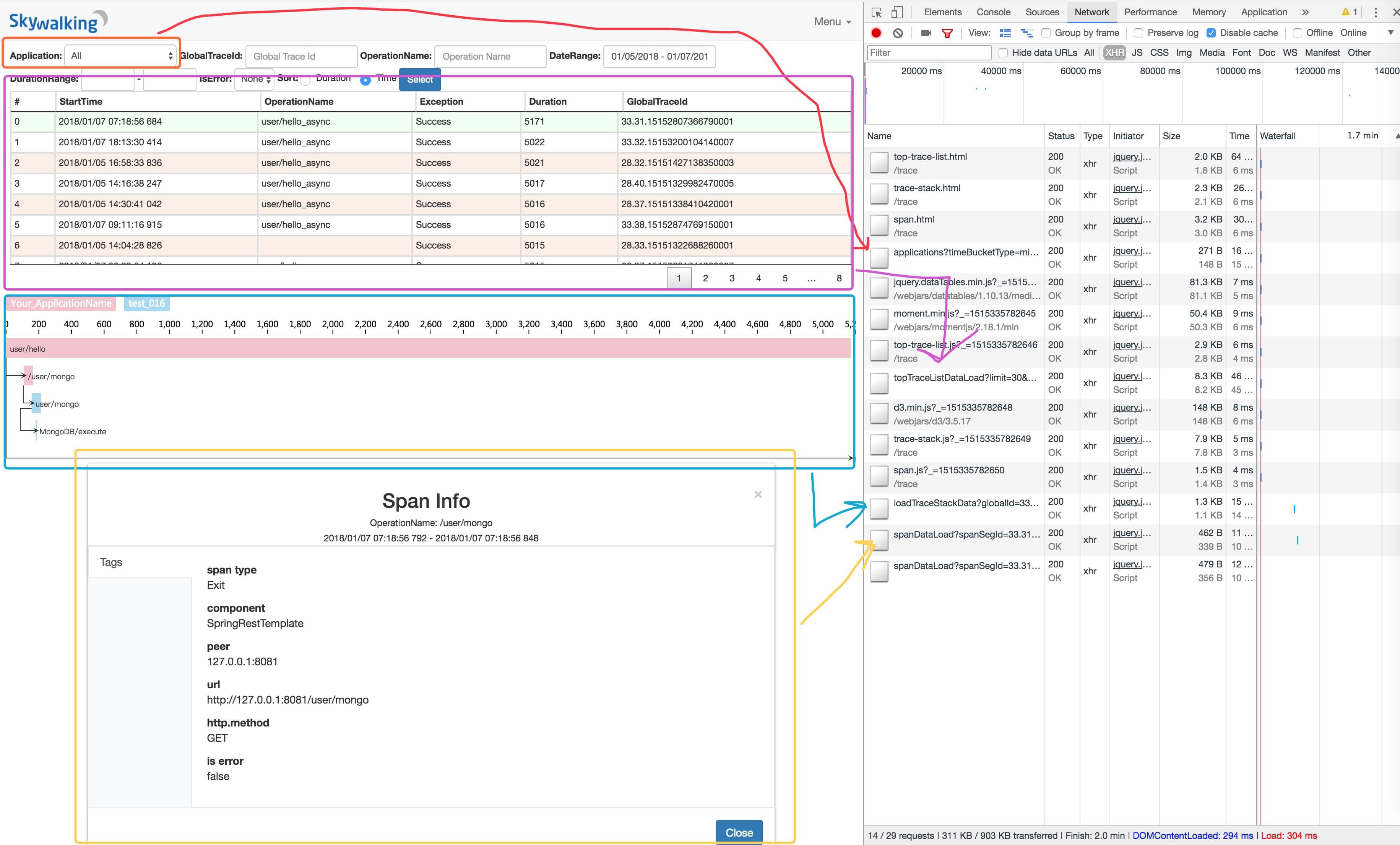Screen dimensions: 1400x845
Task: Stop recording network log red button
Action: (876, 33)
